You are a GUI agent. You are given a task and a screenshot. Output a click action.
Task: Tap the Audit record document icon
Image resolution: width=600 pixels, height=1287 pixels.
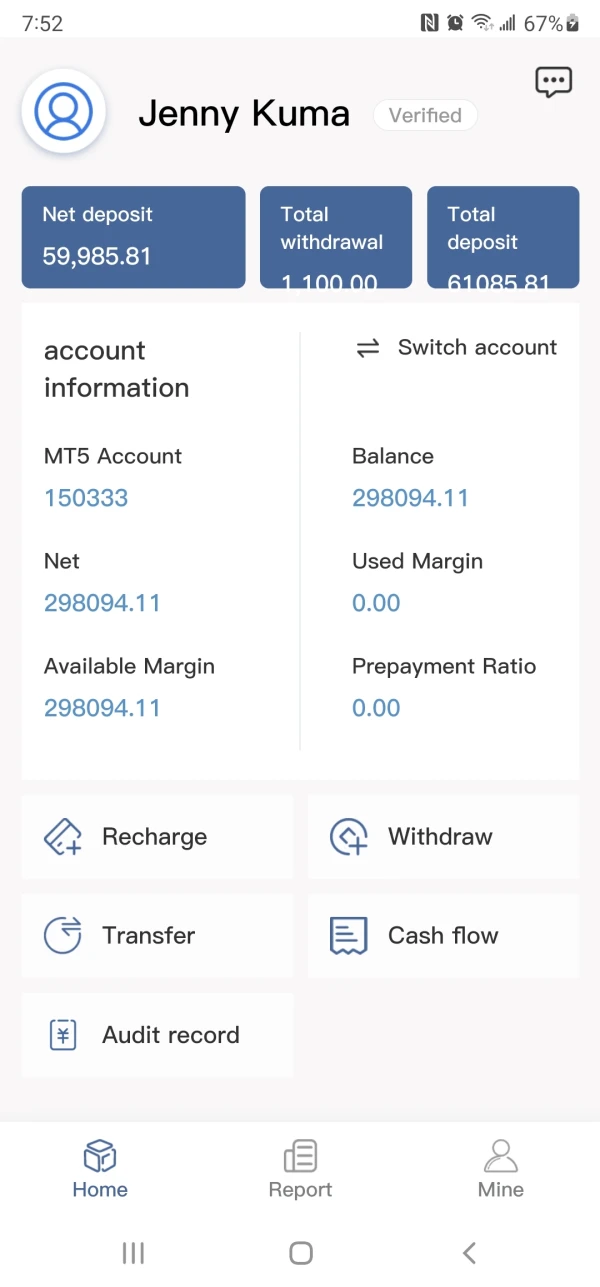click(x=63, y=1035)
